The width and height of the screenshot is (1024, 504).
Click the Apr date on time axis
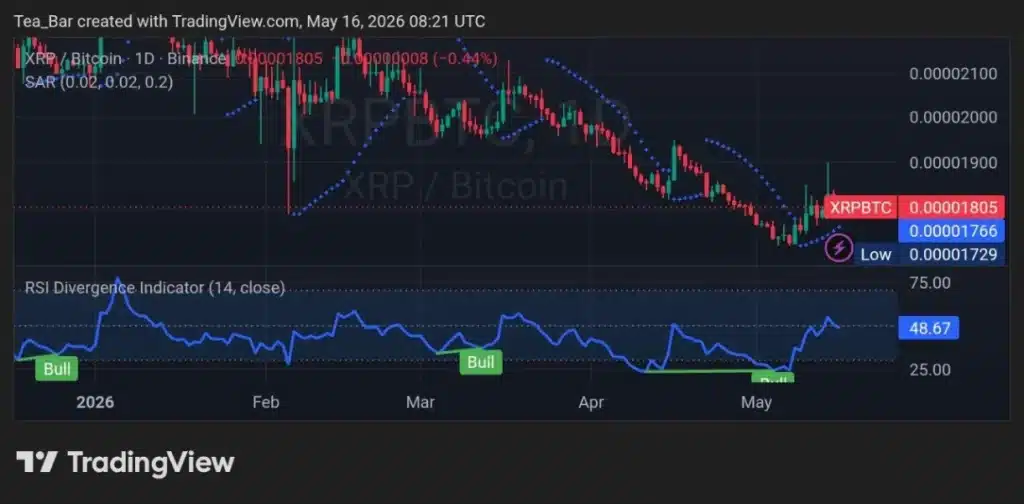(x=591, y=402)
